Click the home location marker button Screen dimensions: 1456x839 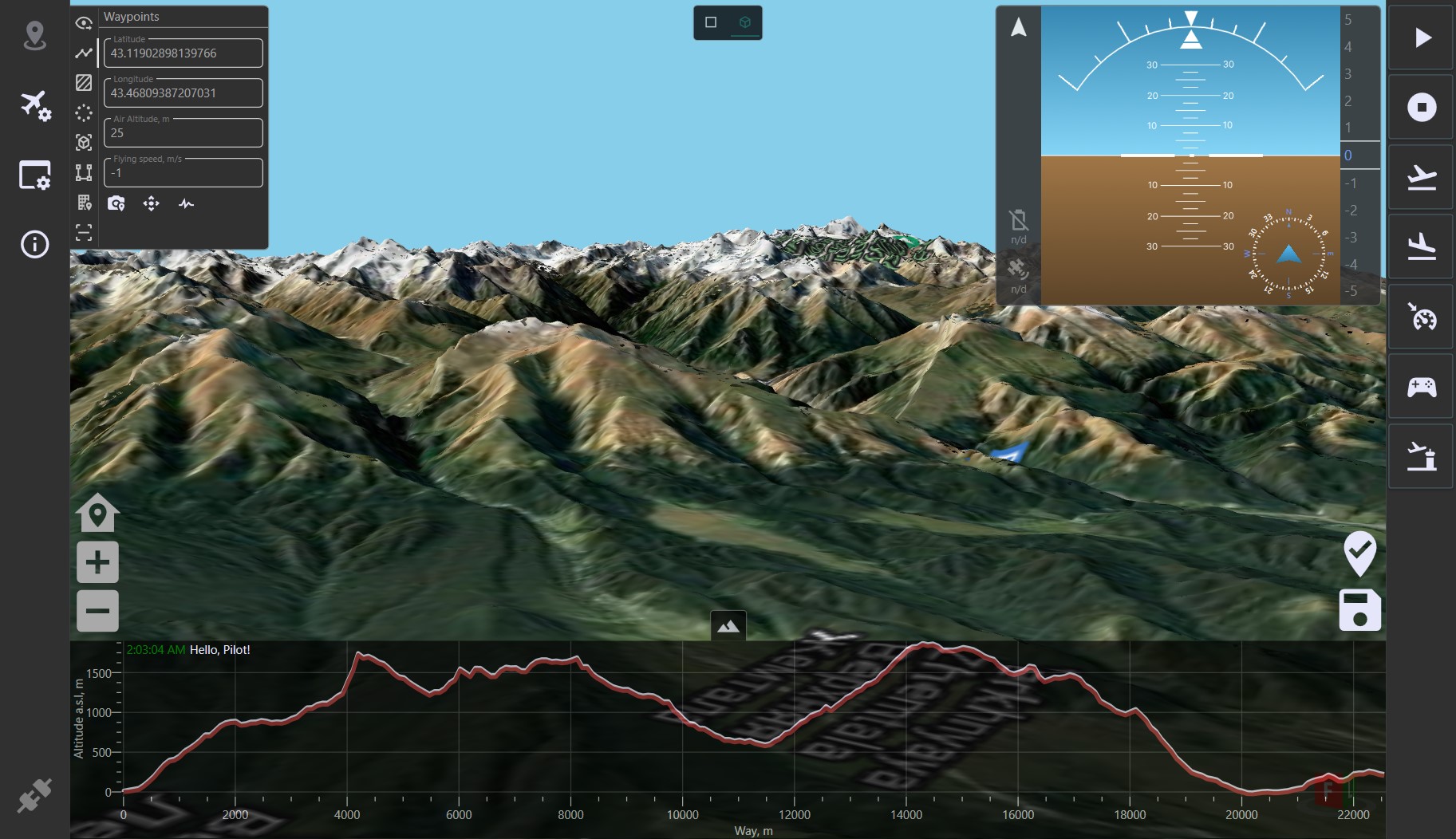(97, 513)
